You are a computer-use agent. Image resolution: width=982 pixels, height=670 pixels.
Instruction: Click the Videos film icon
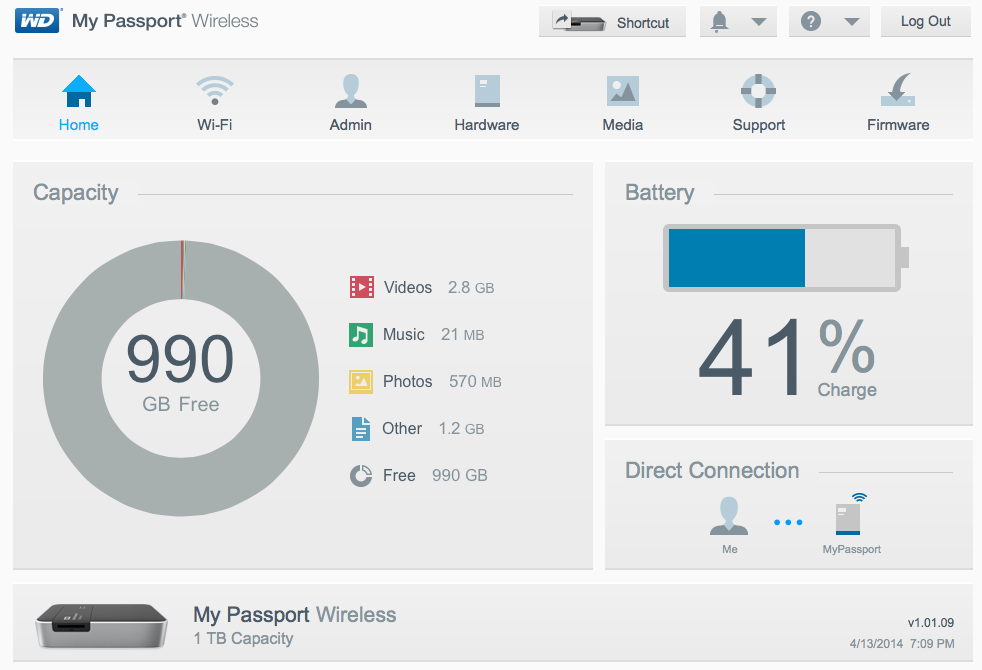click(x=361, y=288)
